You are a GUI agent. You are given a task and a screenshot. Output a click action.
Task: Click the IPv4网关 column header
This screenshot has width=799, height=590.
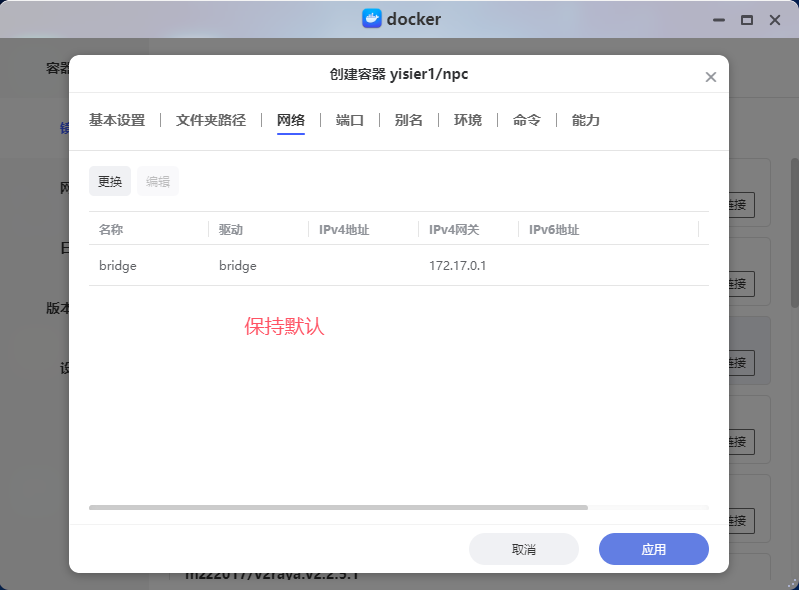454,230
